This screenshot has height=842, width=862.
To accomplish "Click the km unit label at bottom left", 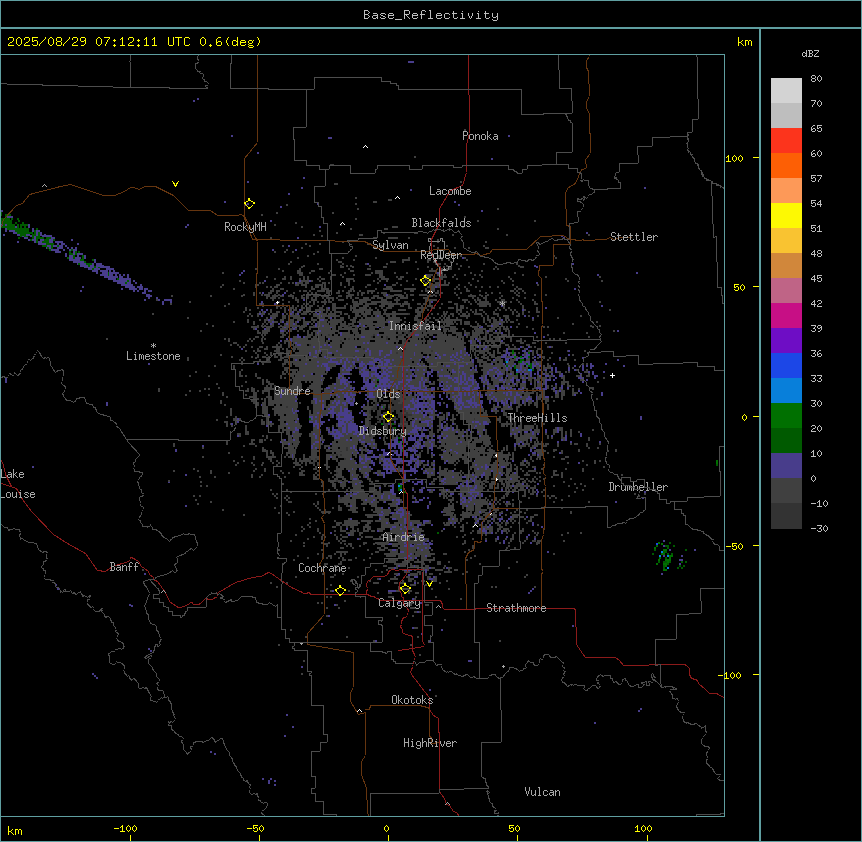I will (15, 830).
